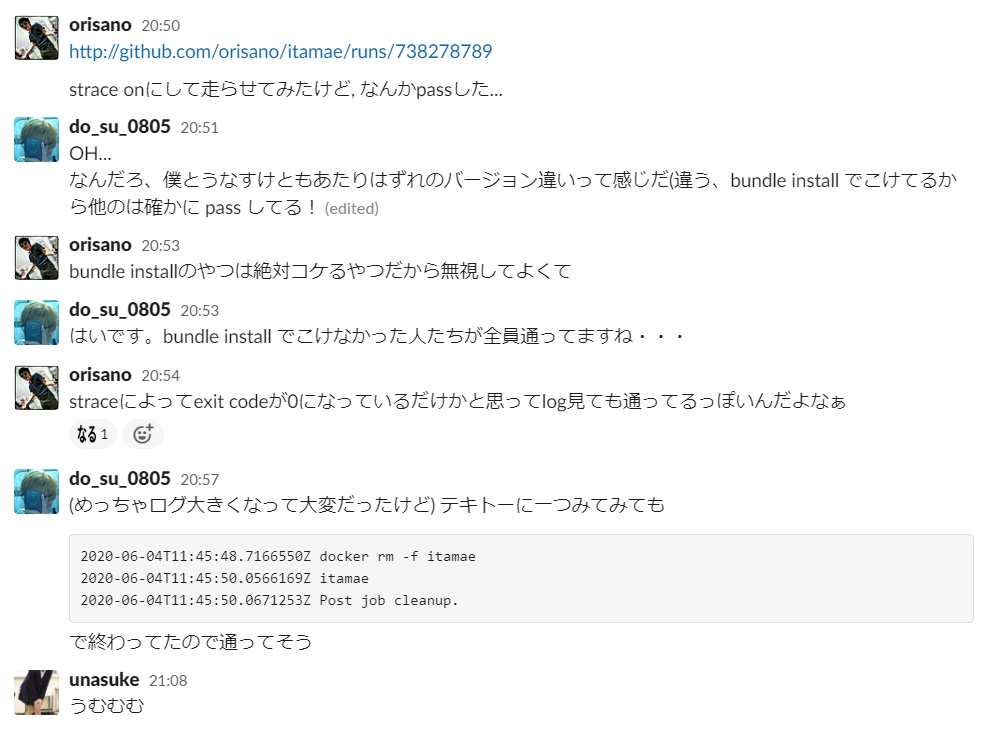
Task: Click the 20:51 timestamp next to do_su_0805
Action: [x=200, y=128]
